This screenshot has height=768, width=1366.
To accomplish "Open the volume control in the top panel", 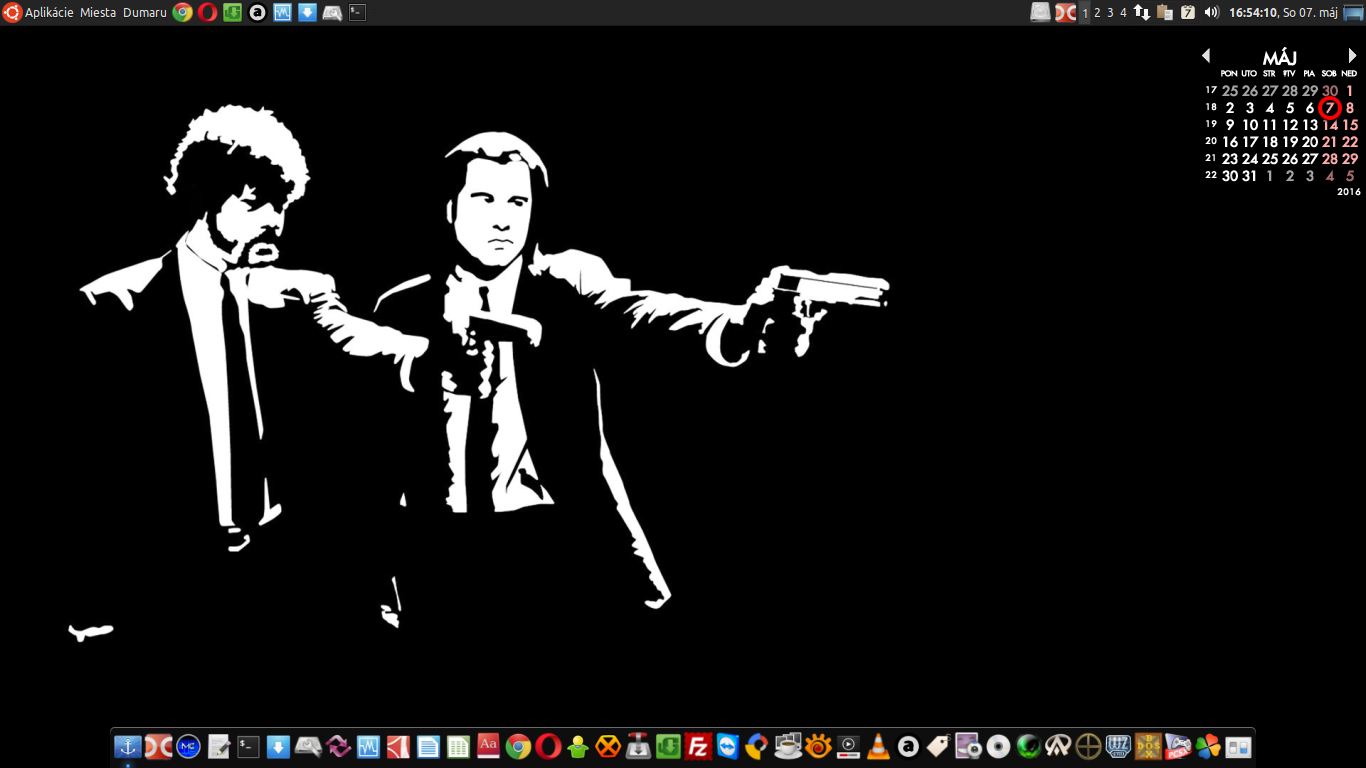I will tap(1212, 12).
